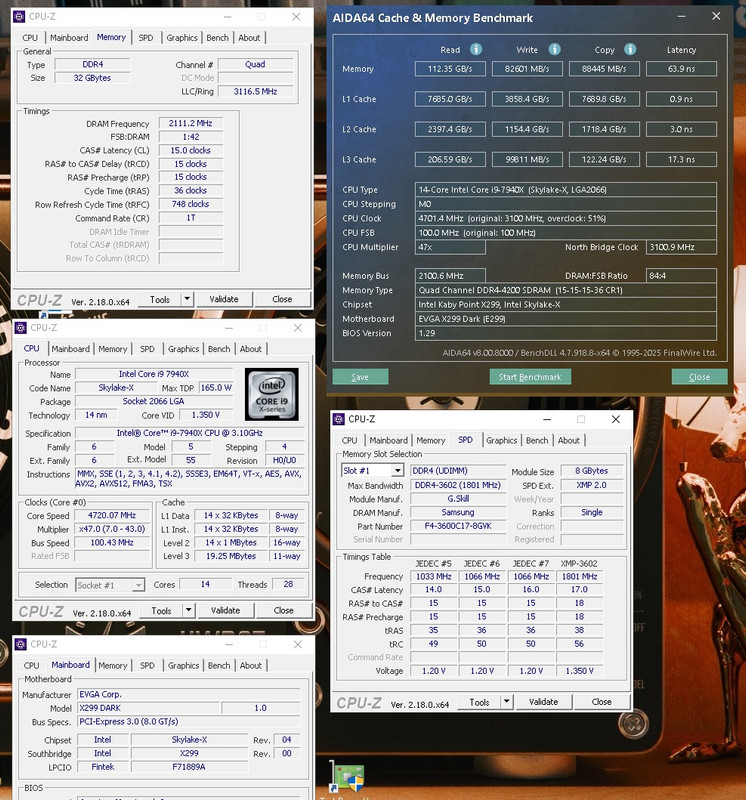Switch to CPU tab in CPU-Z SPD window
This screenshot has width=746, height=800.
coord(350,440)
